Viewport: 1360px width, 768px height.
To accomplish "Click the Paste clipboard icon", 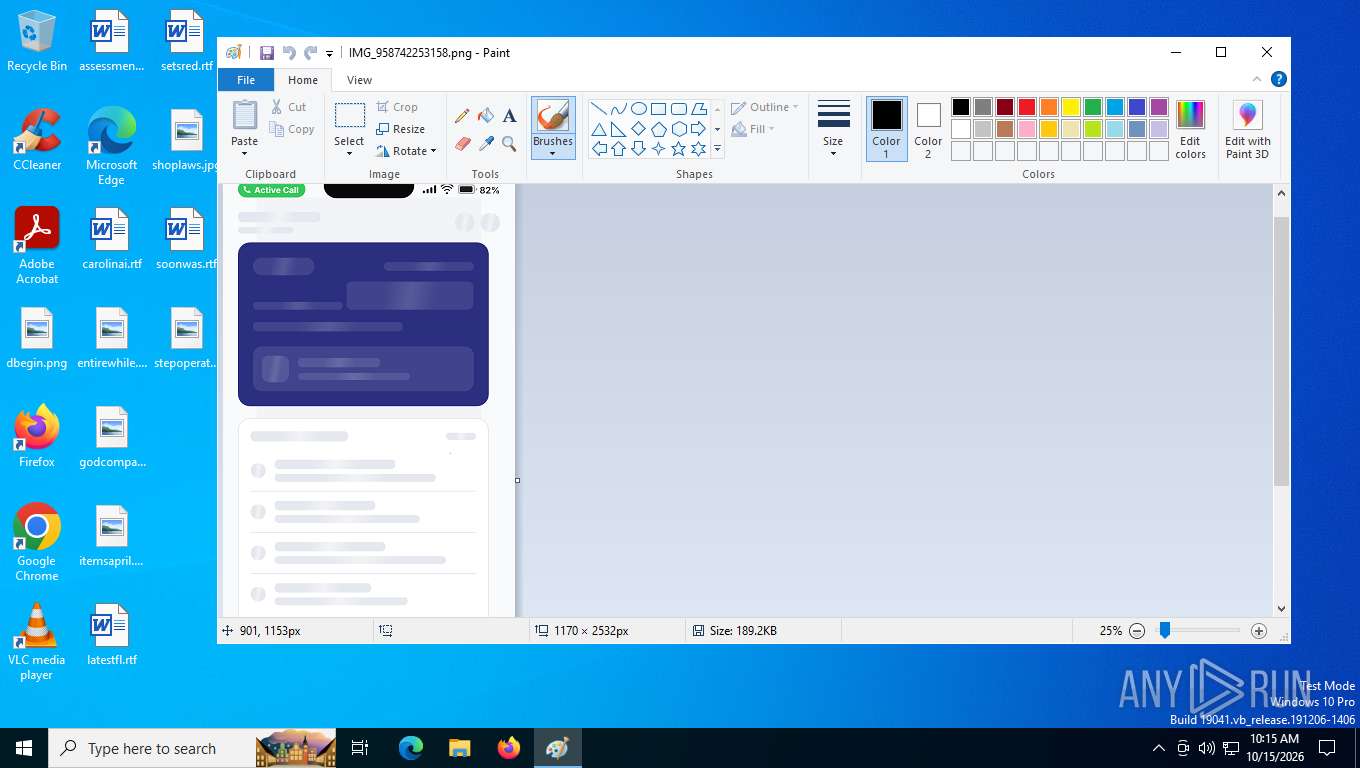I will [x=245, y=115].
